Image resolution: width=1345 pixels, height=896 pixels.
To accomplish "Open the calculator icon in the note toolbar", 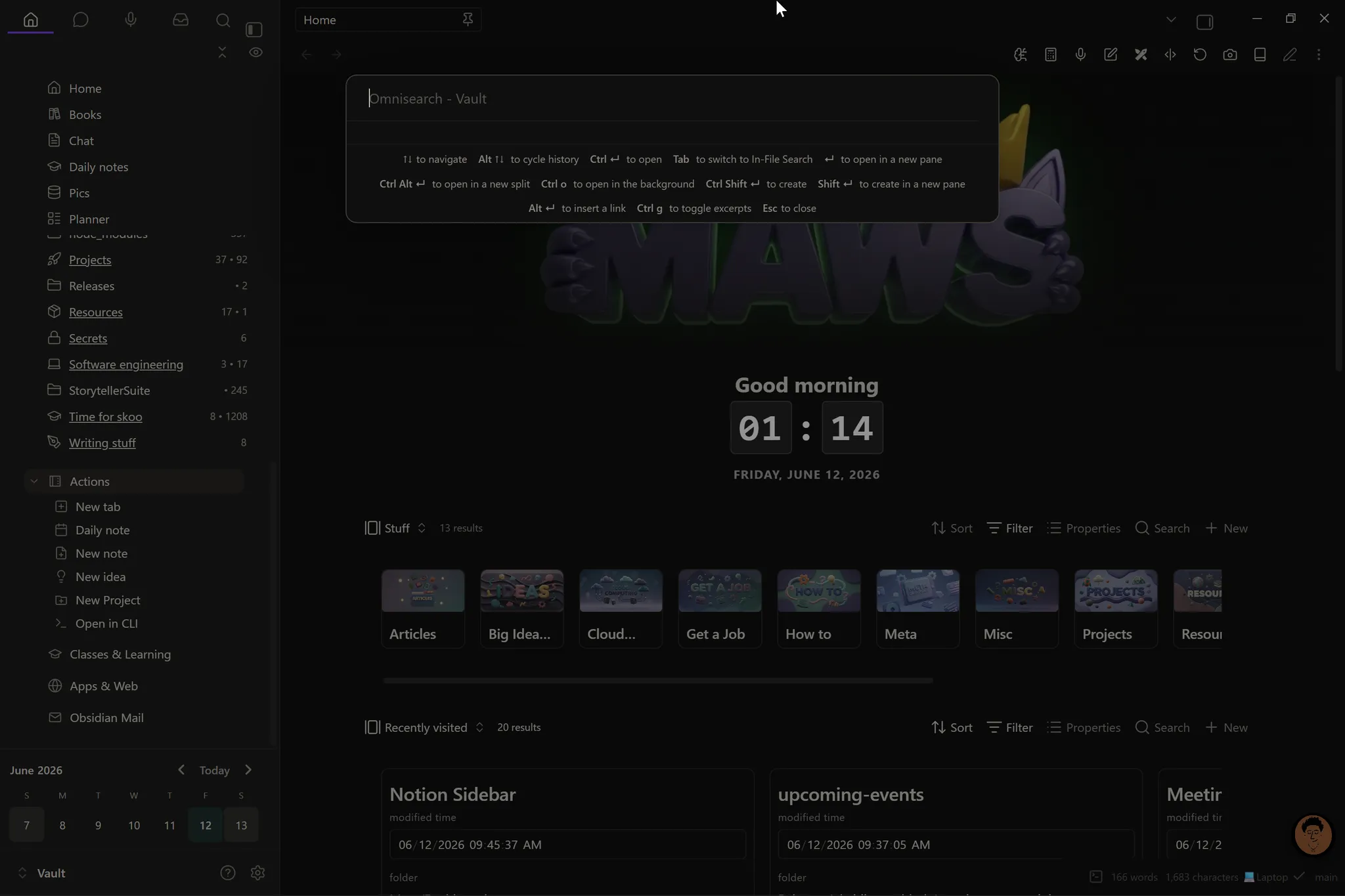I will (1051, 54).
